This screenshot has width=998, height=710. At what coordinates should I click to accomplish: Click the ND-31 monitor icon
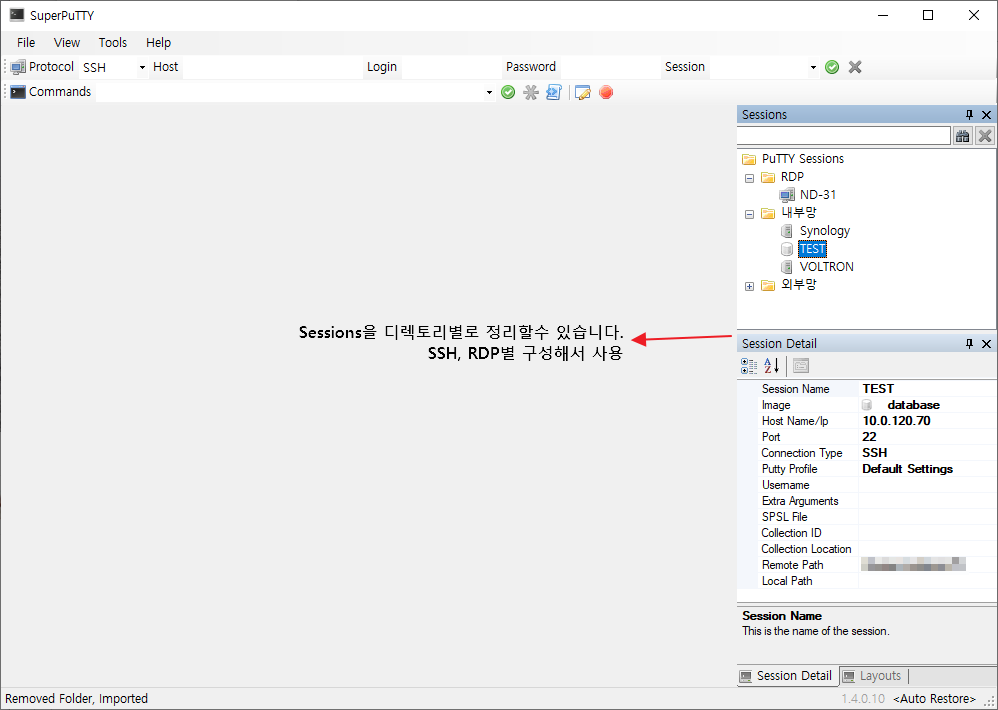(x=787, y=195)
